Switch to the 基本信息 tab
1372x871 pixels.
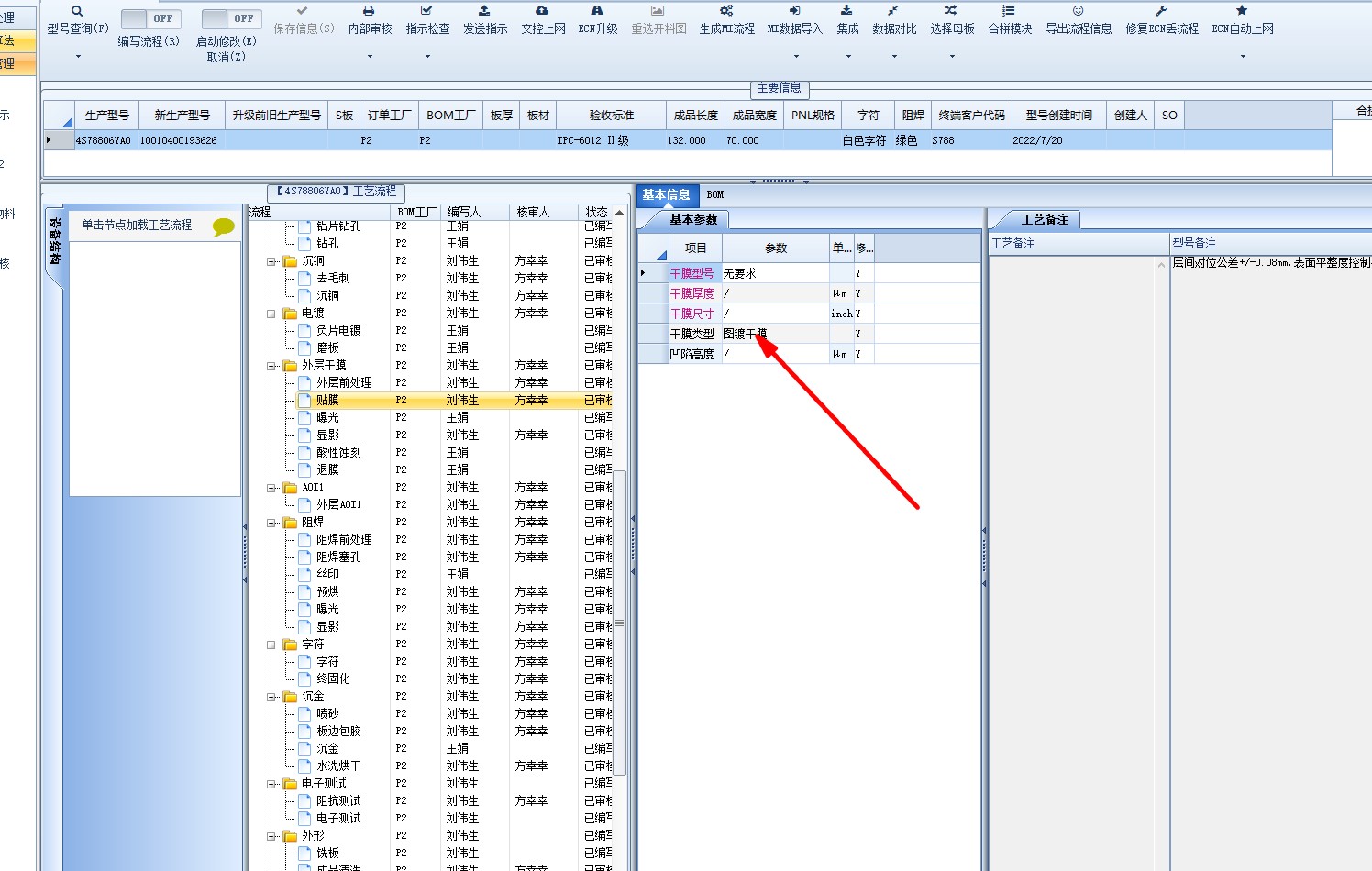(x=666, y=194)
